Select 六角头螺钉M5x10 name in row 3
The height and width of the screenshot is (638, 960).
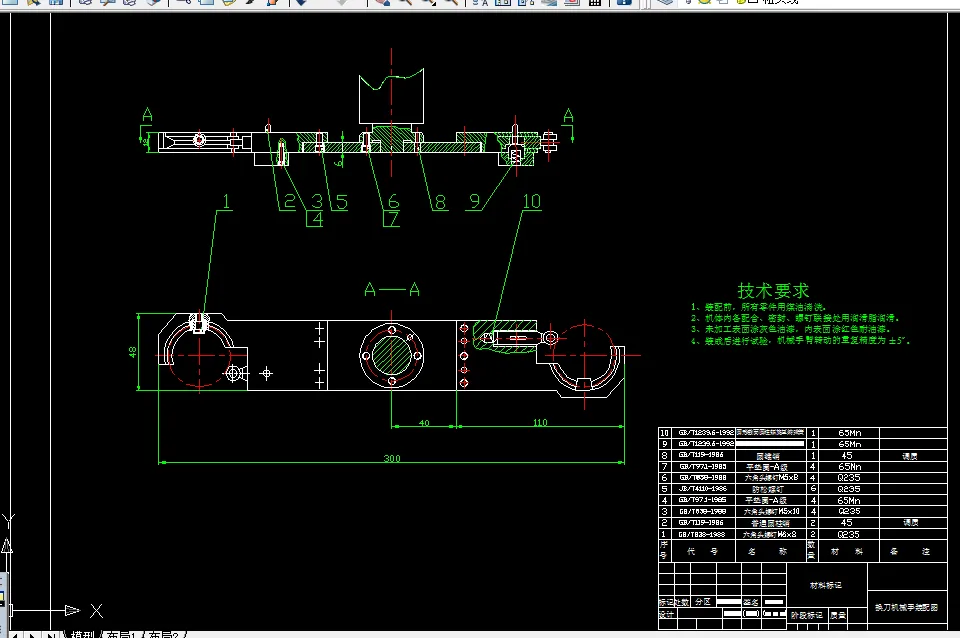coord(771,511)
